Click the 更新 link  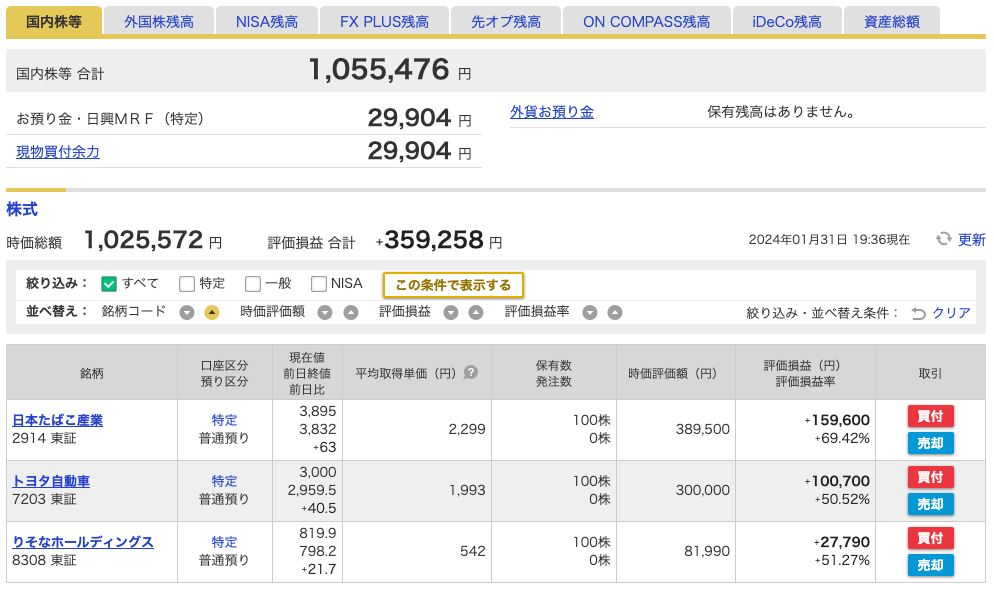pos(971,240)
